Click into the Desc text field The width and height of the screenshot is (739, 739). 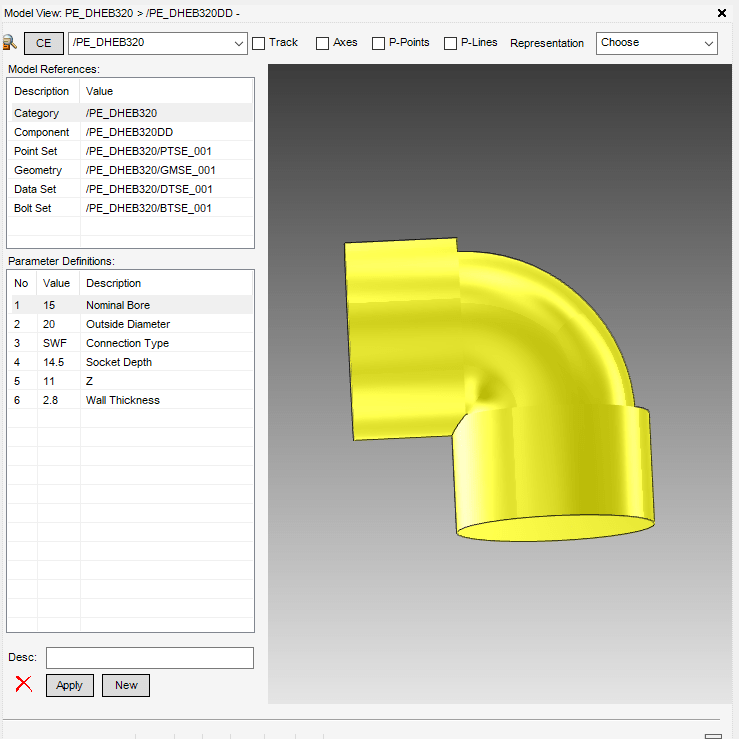coord(150,658)
